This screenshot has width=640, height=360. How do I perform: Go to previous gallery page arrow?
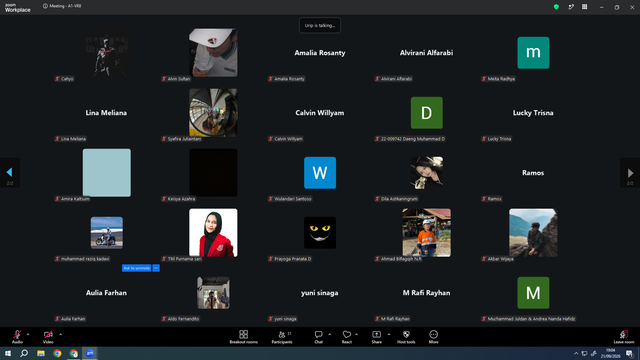point(10,173)
